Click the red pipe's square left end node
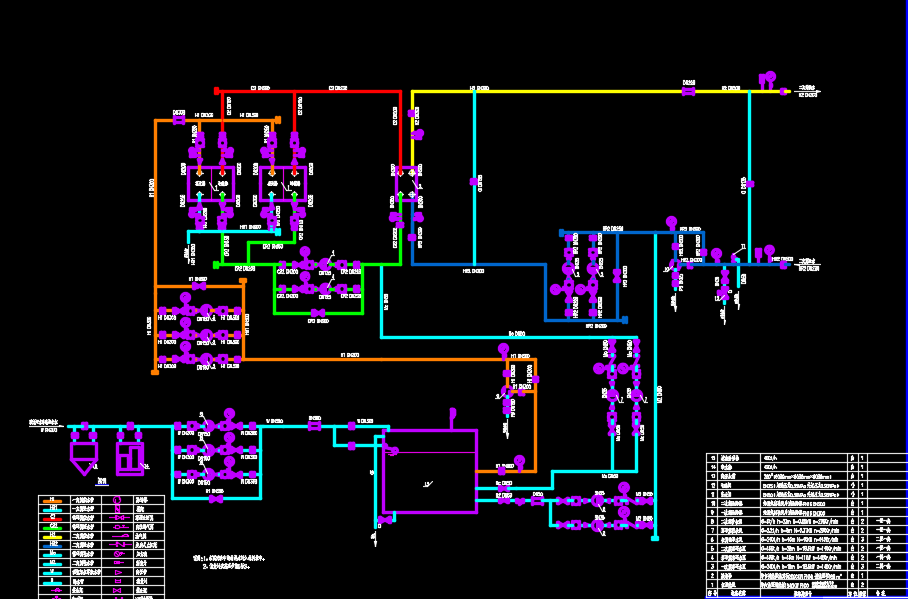This screenshot has height=599, width=908. click(x=218, y=91)
